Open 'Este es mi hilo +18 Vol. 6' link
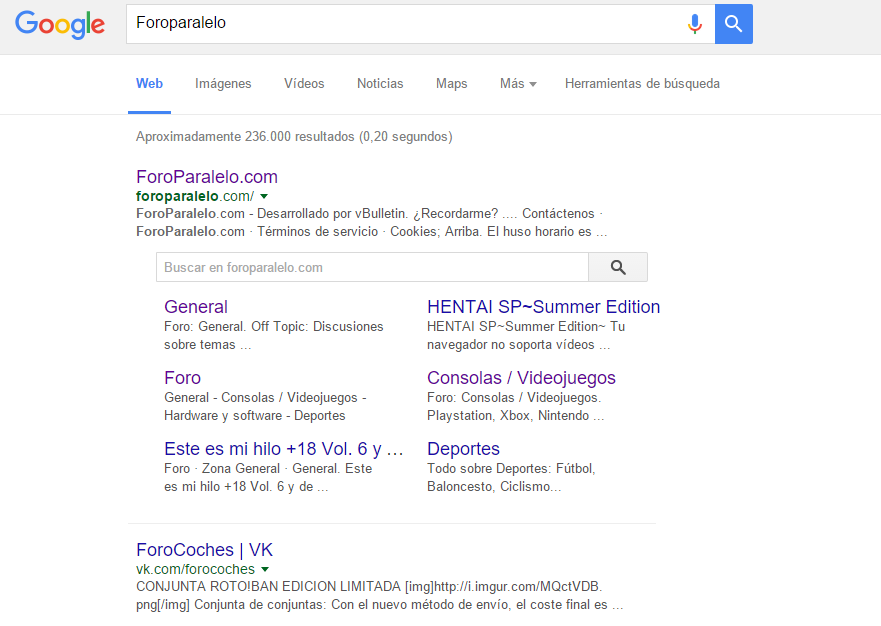881x626 pixels. pos(284,448)
